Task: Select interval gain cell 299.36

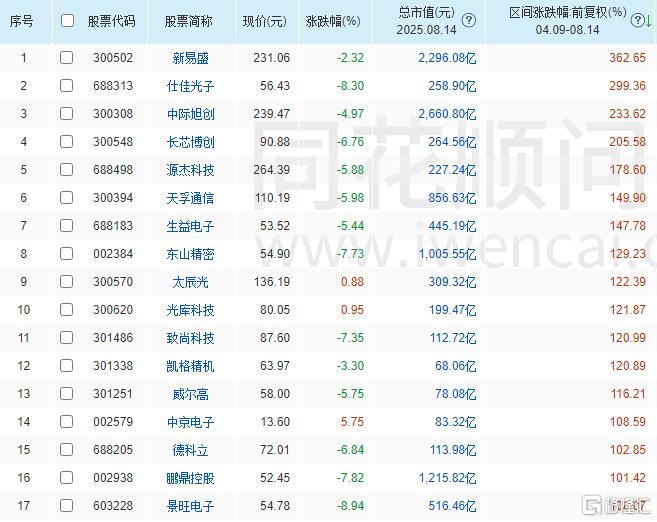Action: pyautogui.click(x=628, y=85)
